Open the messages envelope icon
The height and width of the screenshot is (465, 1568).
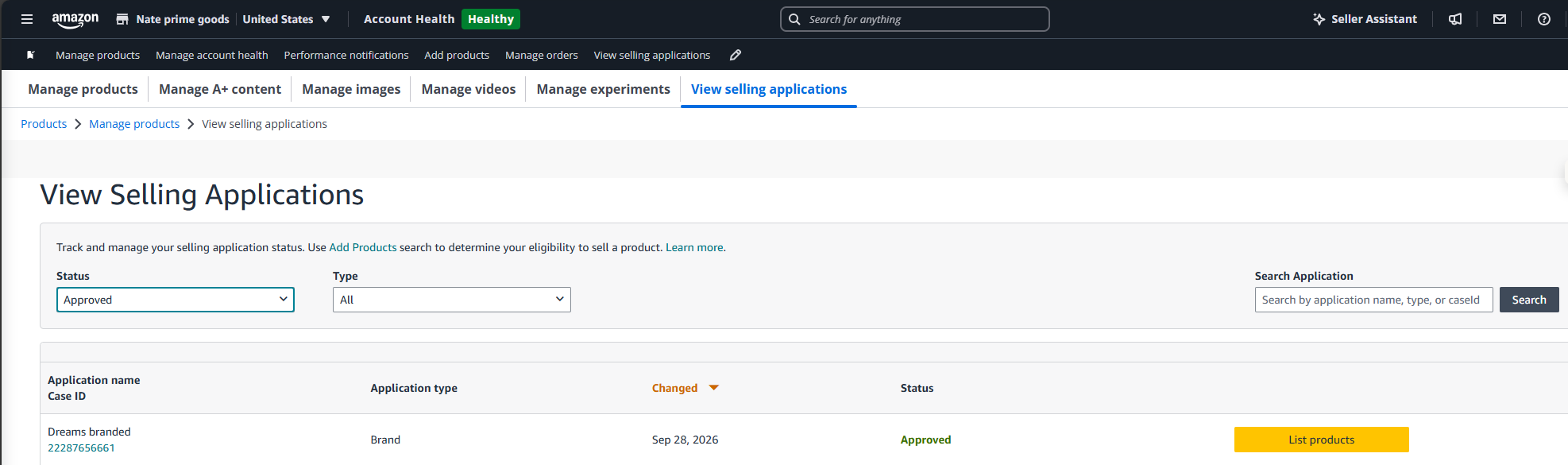tap(1500, 19)
